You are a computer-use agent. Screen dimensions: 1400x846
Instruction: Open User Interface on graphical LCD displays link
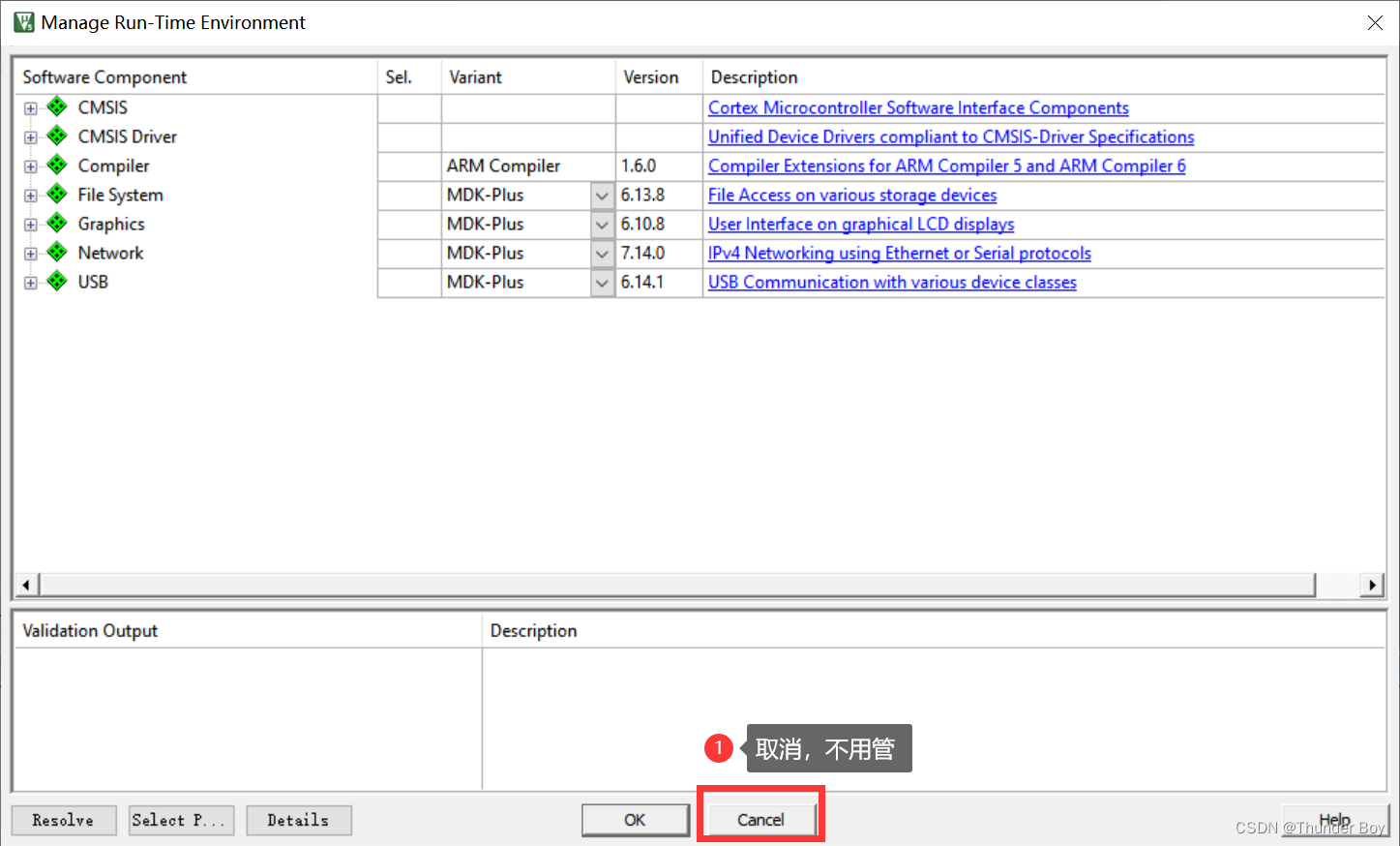click(x=861, y=224)
